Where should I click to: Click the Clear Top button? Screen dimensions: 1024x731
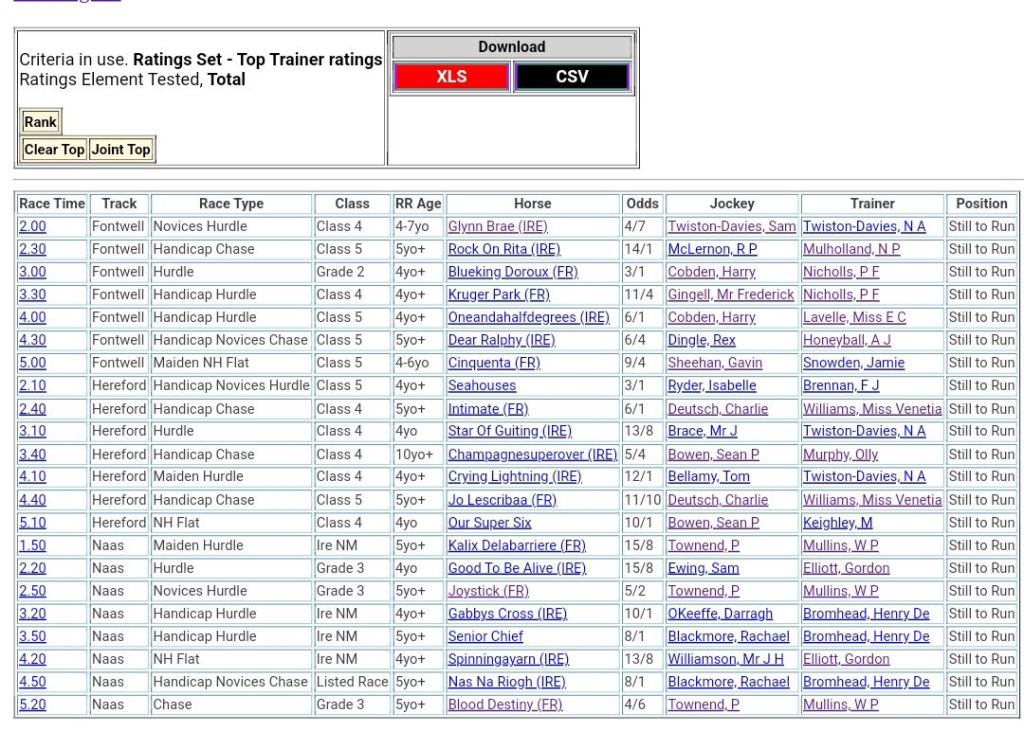click(54, 150)
